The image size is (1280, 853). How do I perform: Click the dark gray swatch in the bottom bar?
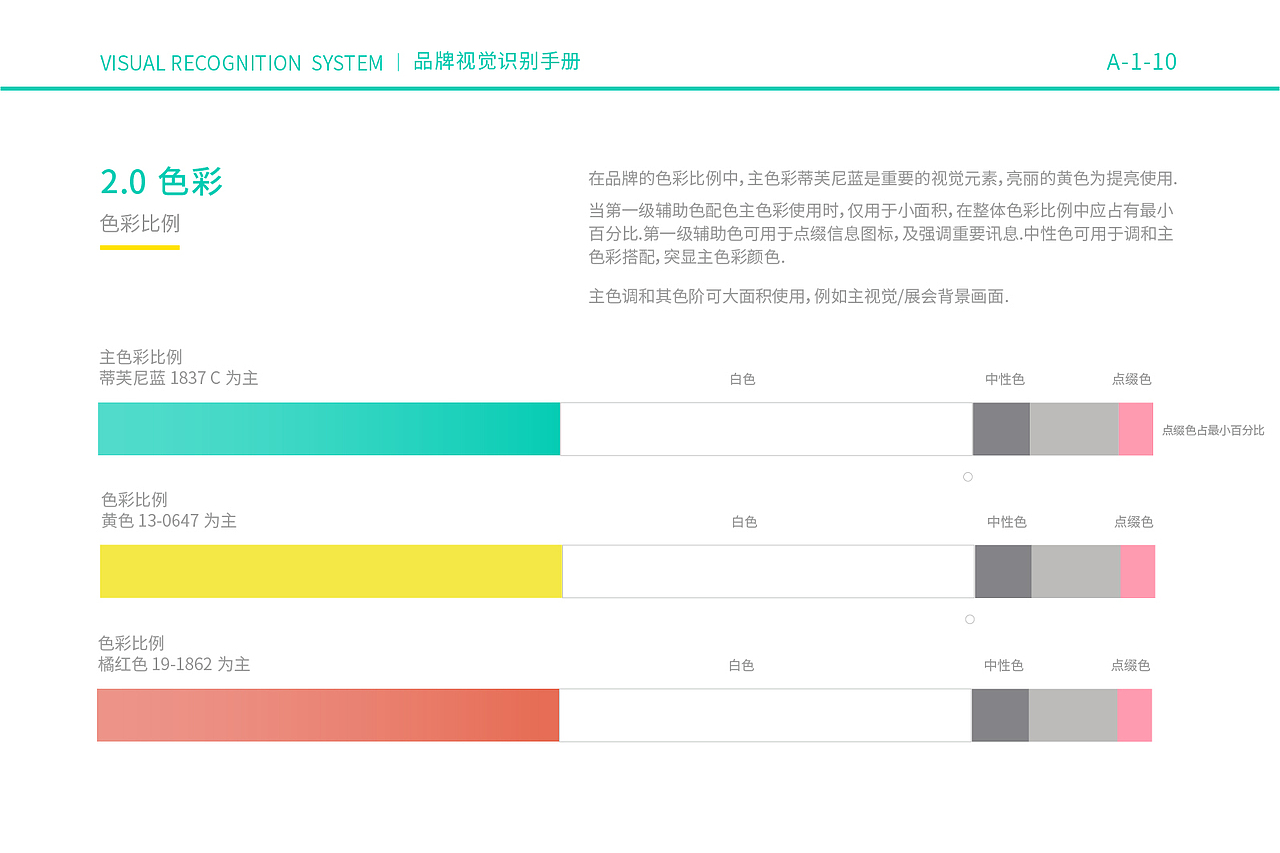pyautogui.click(x=1000, y=715)
